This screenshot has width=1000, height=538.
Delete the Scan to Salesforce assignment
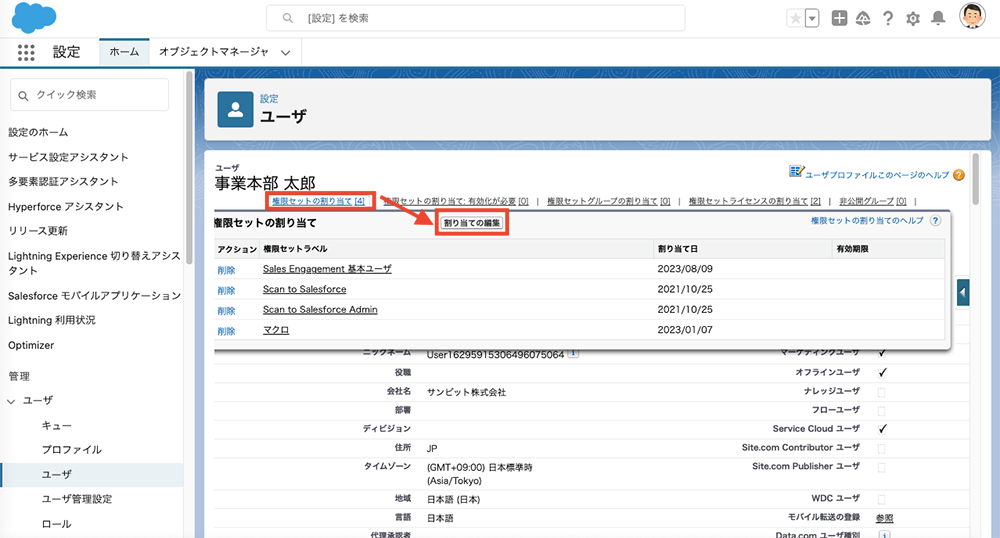tap(226, 291)
